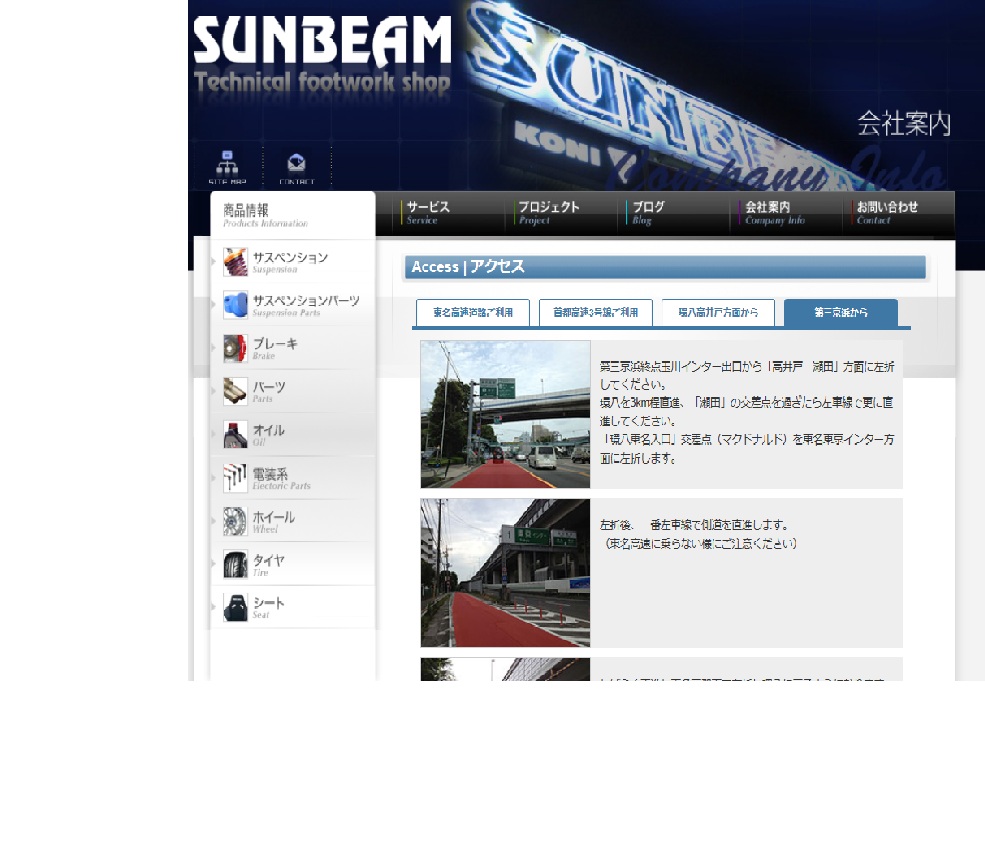Open the プロジェクト Project menu
Viewport: 985px width, 843px height.
[x=548, y=212]
